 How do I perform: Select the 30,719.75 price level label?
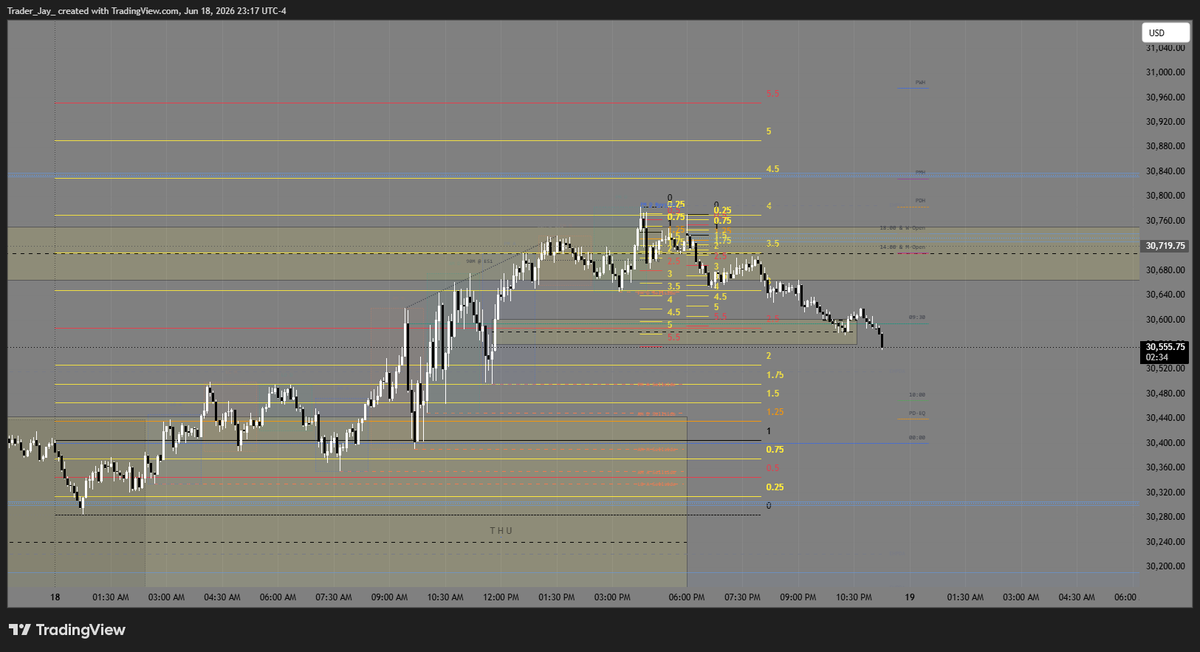[1166, 245]
